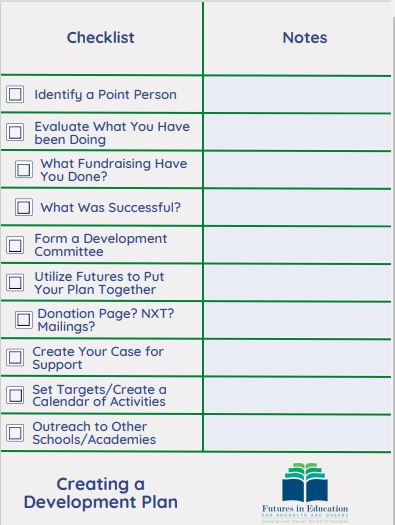This screenshot has height=525, width=395.
Task: Click notes field for Outreach to Other Schools
Action: click(x=297, y=433)
